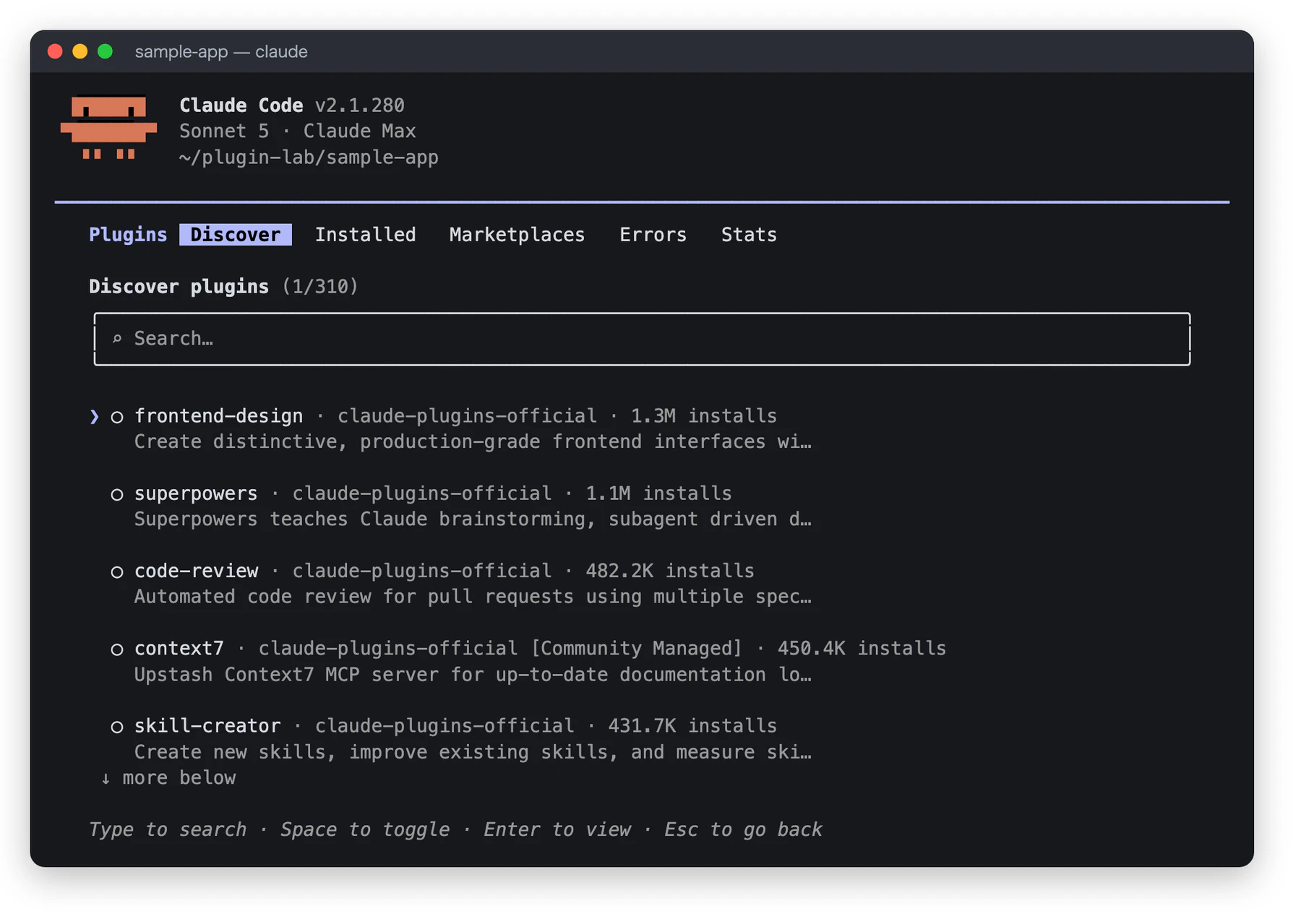Image resolution: width=1301 pixels, height=924 pixels.
Task: Click the Plugins section label
Action: click(x=128, y=235)
